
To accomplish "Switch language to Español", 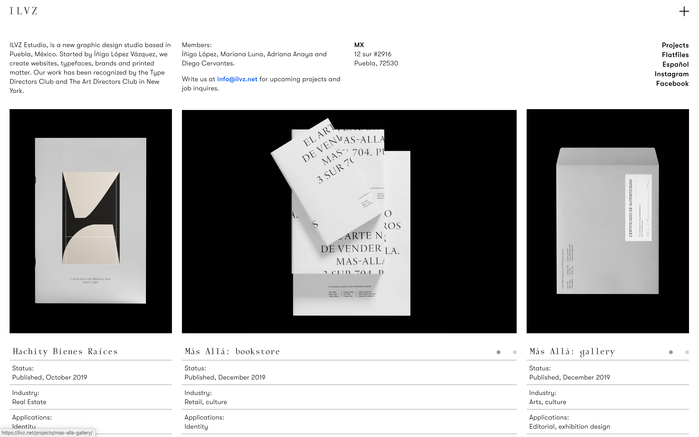I will coord(675,64).
